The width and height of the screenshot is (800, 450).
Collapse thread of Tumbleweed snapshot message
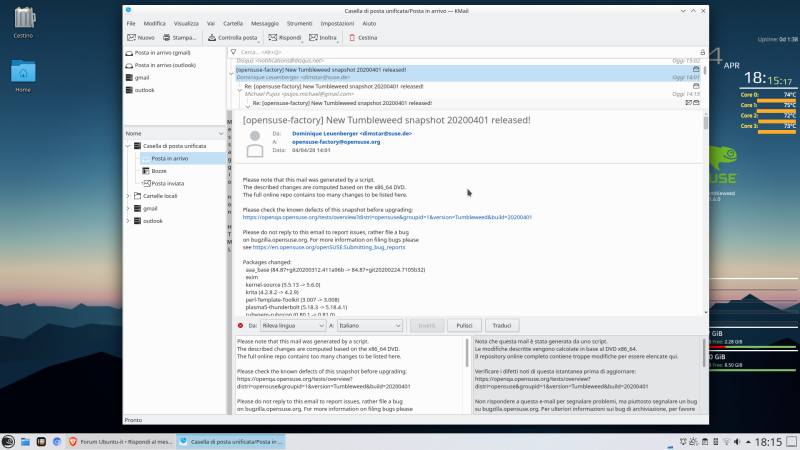click(x=231, y=73)
